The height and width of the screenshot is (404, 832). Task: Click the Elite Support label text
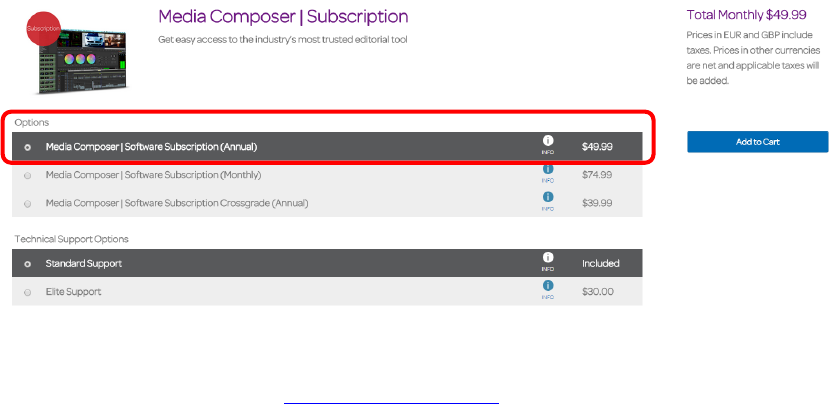[73, 292]
